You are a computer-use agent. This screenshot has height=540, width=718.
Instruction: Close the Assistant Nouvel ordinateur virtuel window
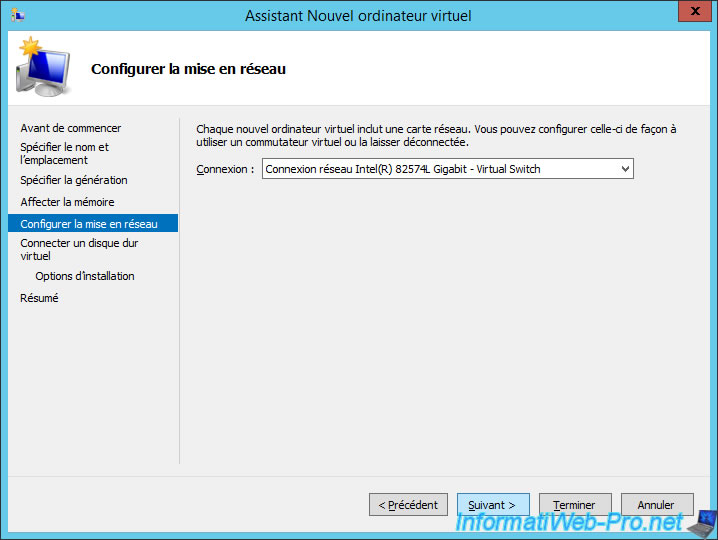[x=688, y=15]
